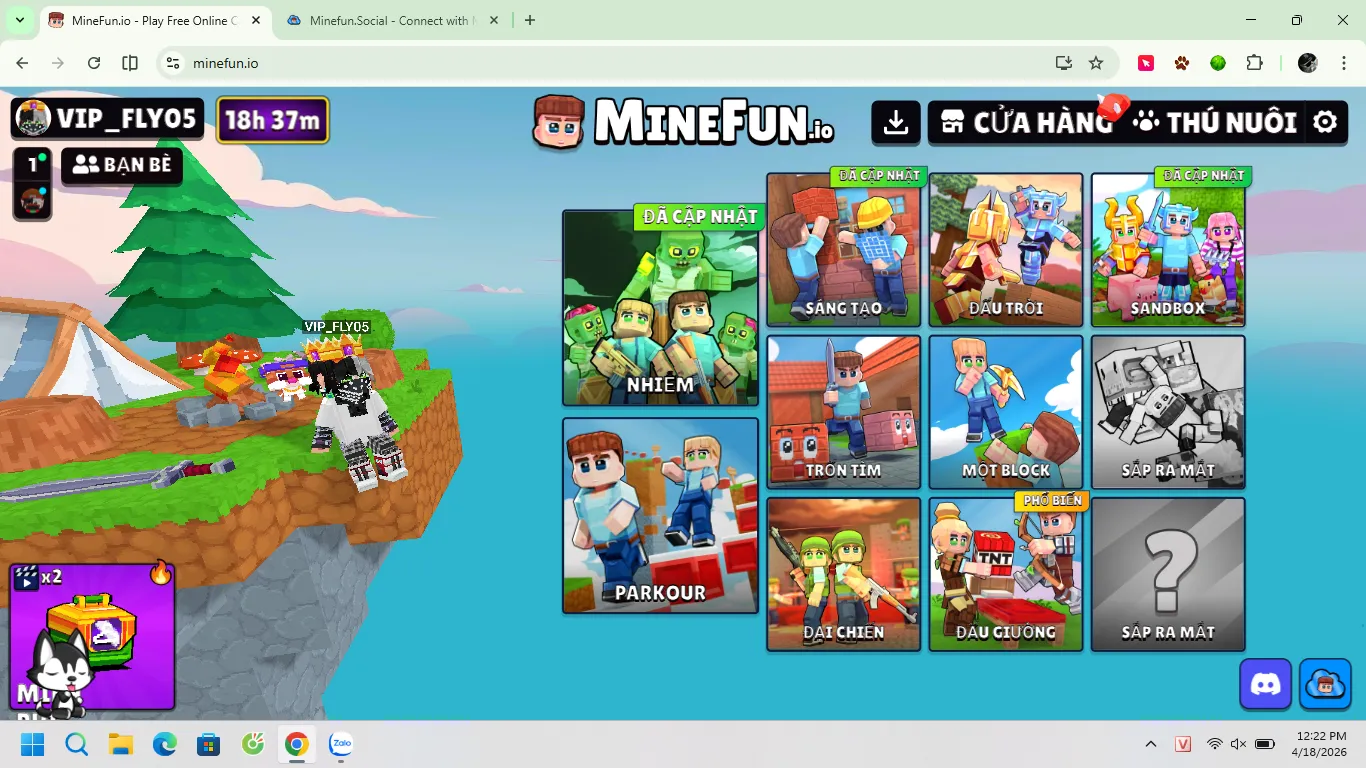Select the ĐẠI CHIẾN game mode
Viewport: 1366px width, 768px height.
click(x=844, y=575)
